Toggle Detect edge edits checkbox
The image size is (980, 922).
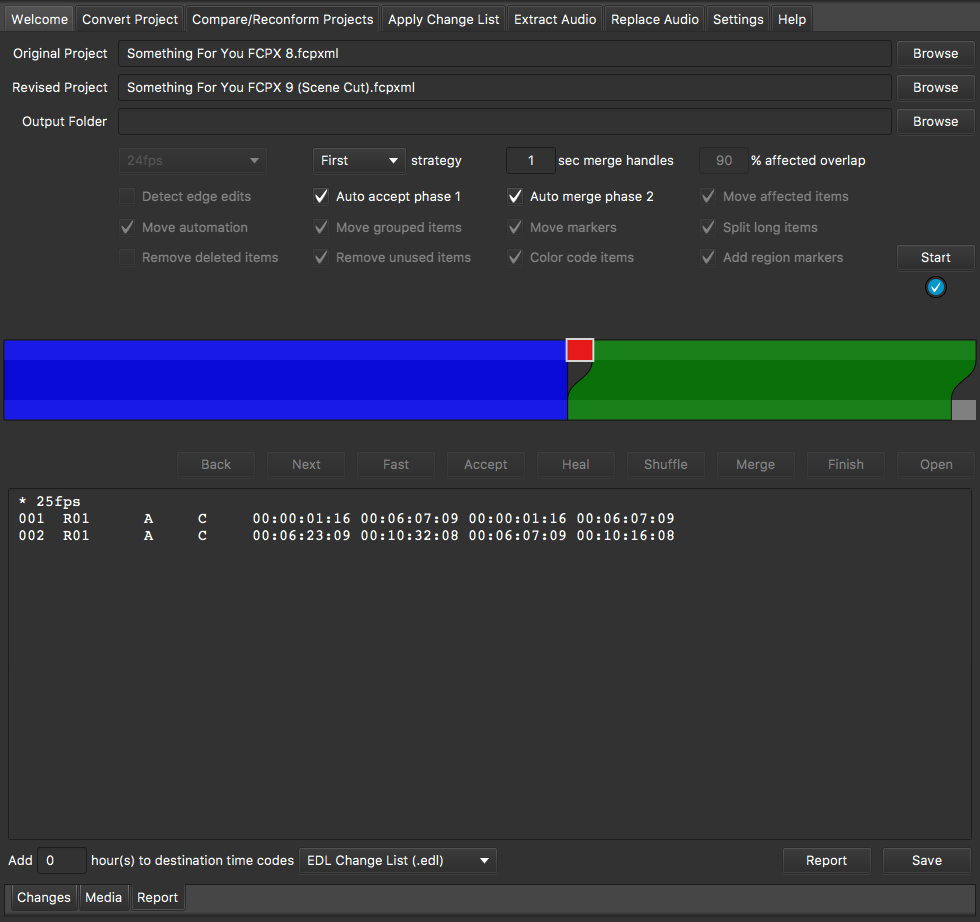(x=127, y=196)
